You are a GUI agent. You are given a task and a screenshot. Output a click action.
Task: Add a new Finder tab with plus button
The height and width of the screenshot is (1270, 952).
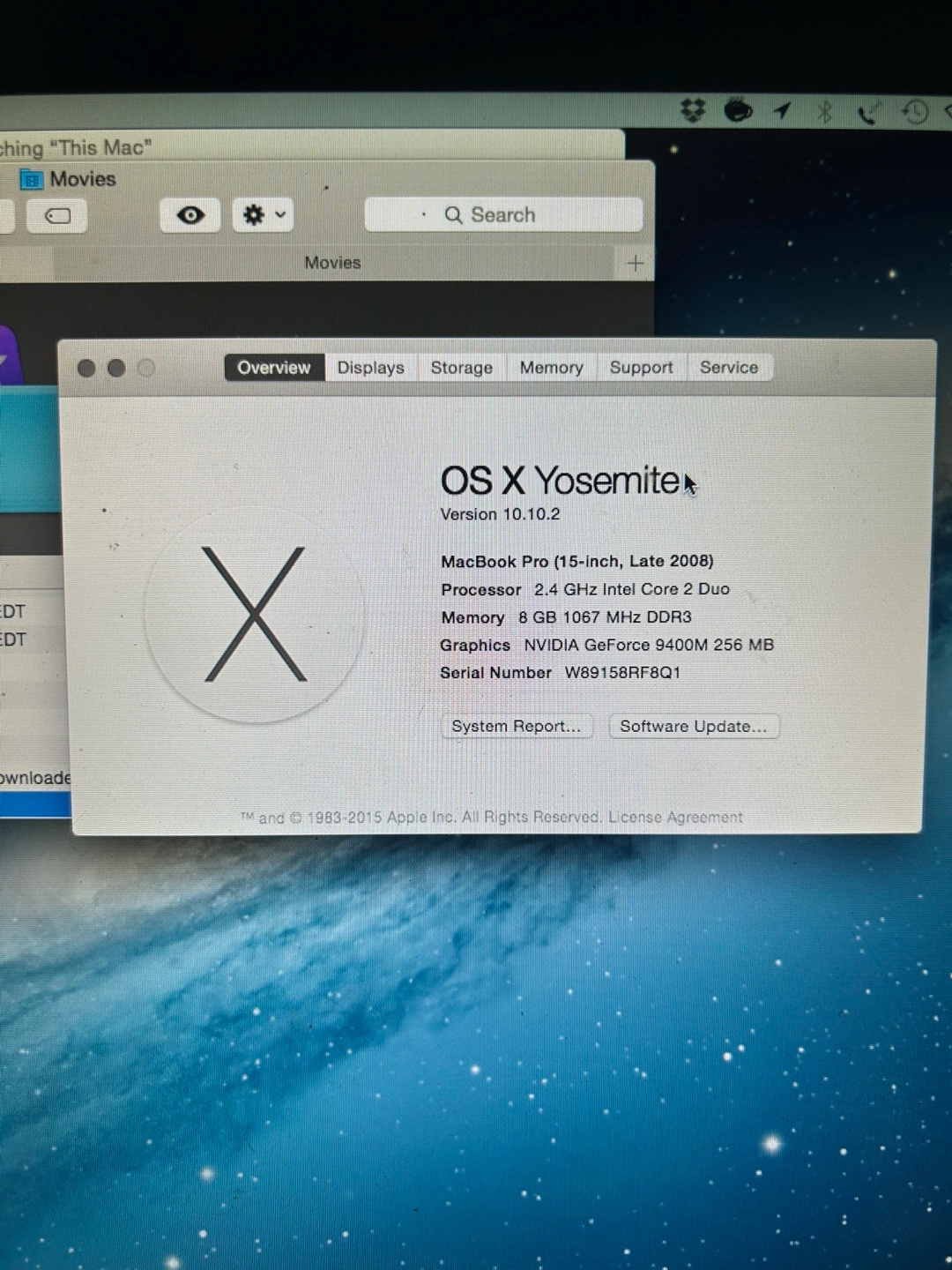[635, 264]
